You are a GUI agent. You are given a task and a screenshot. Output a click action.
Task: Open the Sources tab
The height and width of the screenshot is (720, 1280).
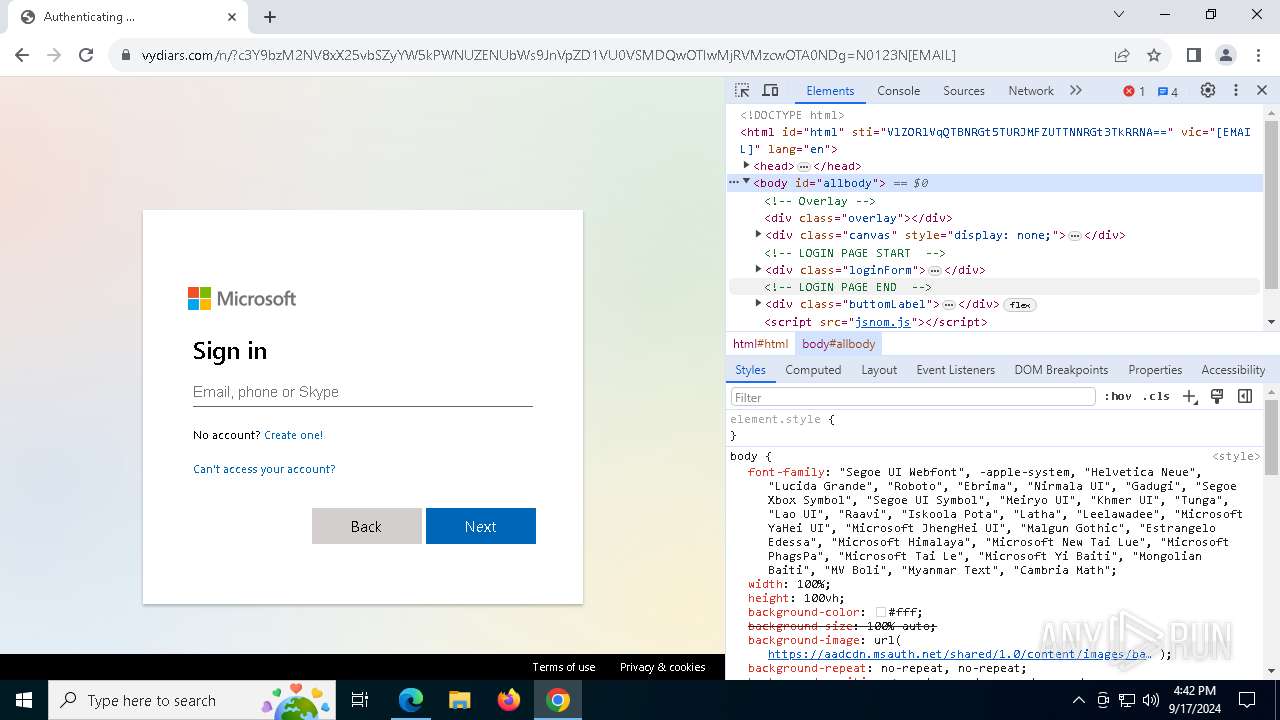[x=964, y=90]
